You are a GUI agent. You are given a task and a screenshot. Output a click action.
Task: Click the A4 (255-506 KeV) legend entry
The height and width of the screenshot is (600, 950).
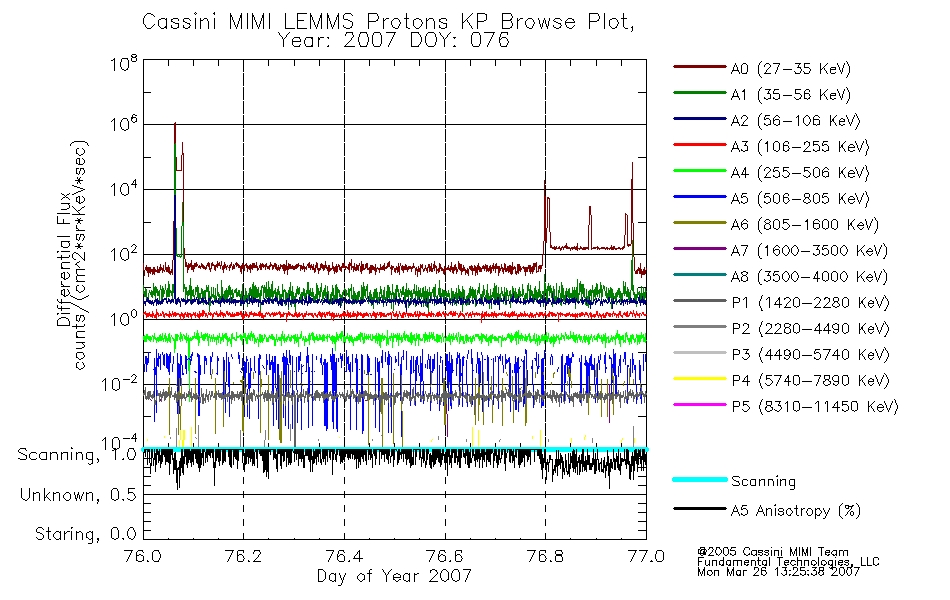click(x=771, y=173)
